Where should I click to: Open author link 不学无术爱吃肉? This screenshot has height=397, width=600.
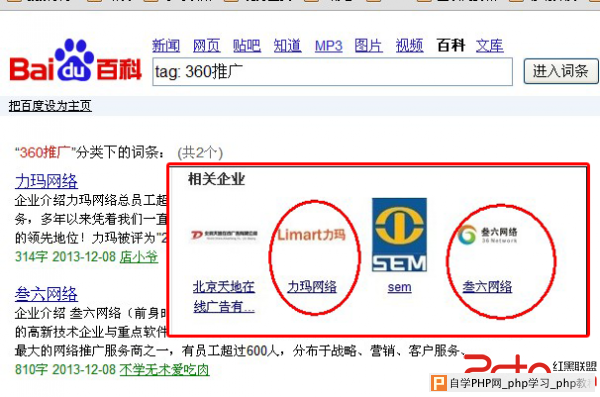click(x=165, y=369)
